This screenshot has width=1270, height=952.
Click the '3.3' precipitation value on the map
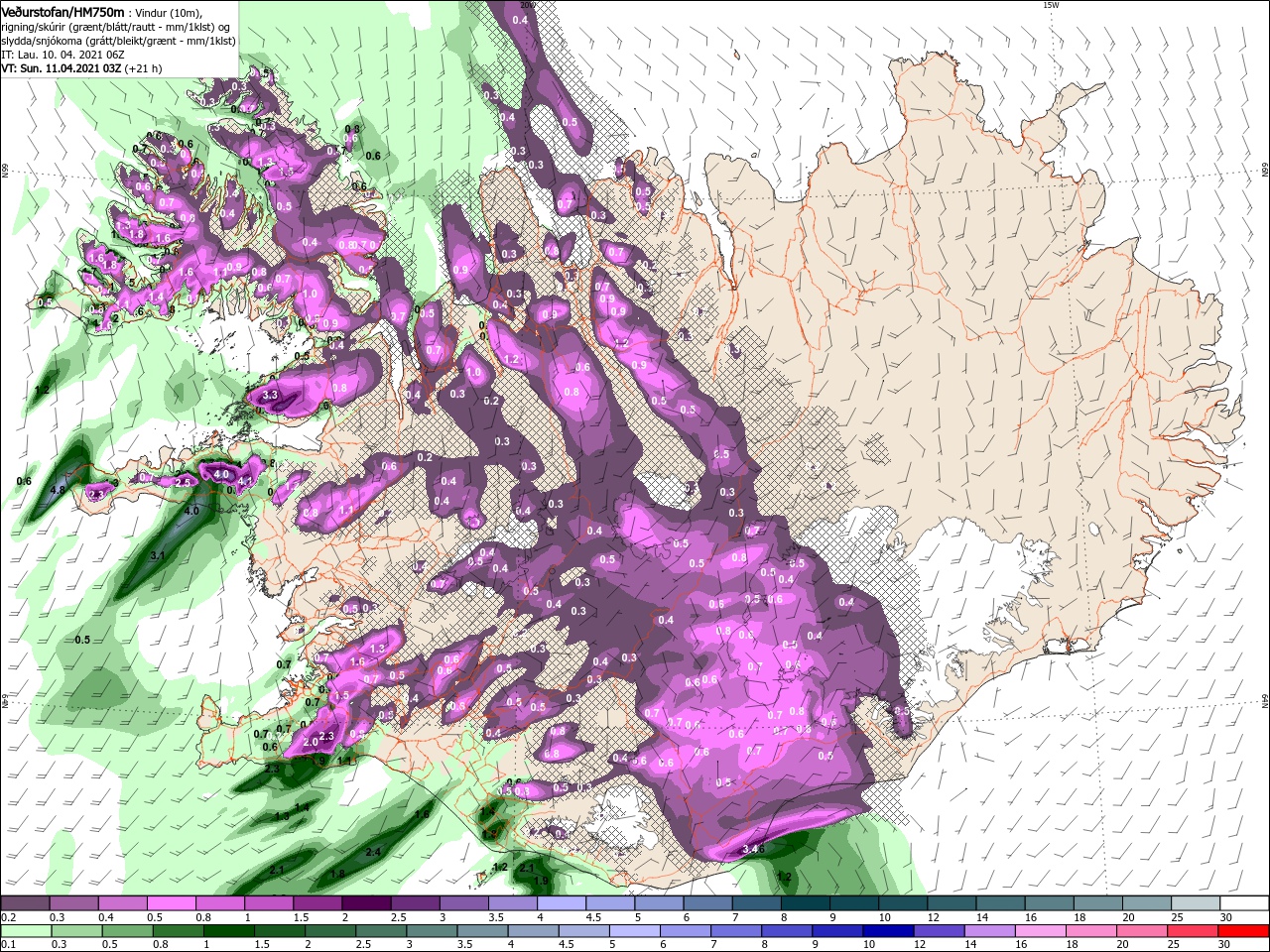(270, 396)
